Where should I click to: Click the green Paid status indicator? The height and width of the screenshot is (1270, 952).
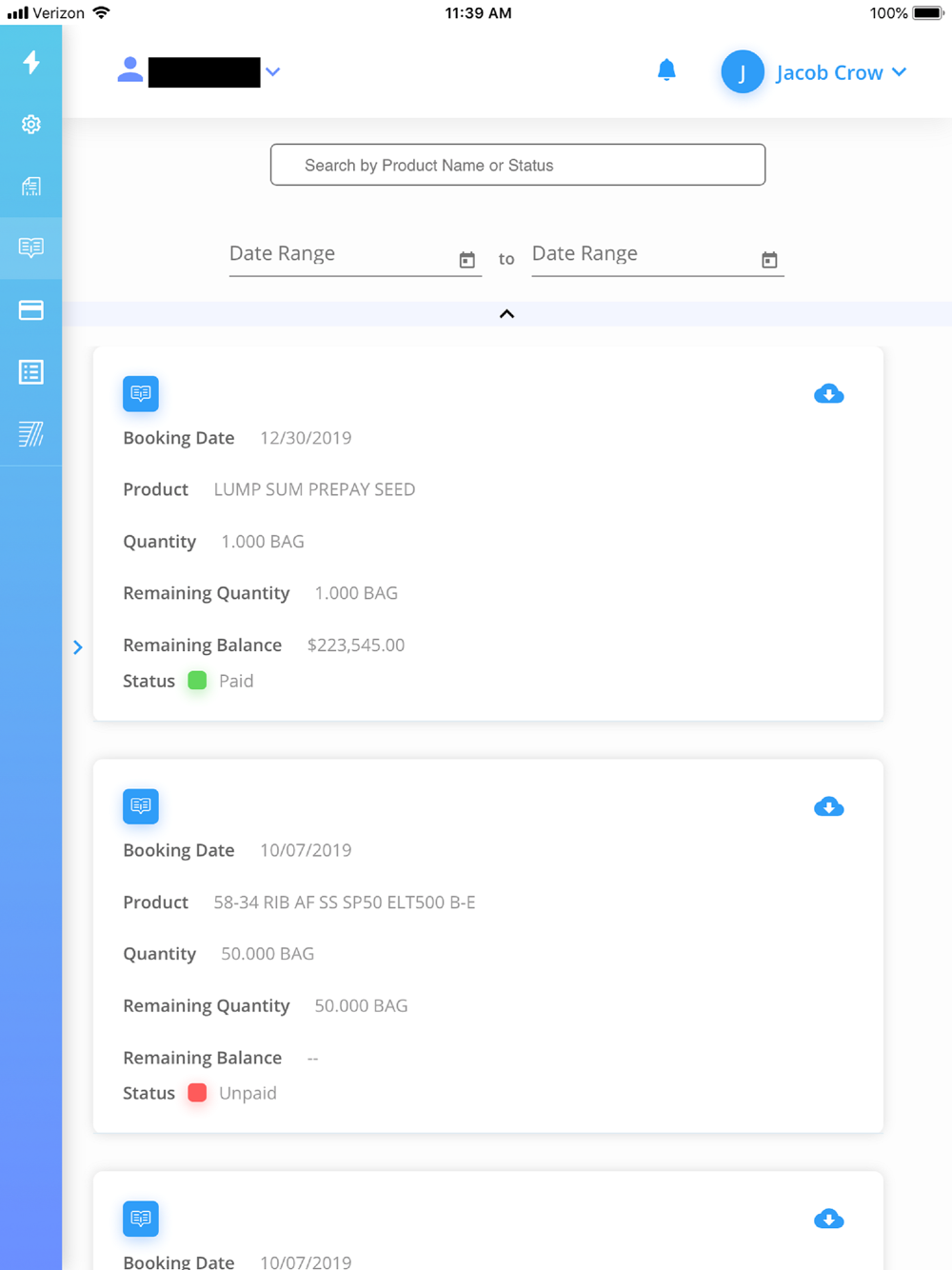coord(197,681)
